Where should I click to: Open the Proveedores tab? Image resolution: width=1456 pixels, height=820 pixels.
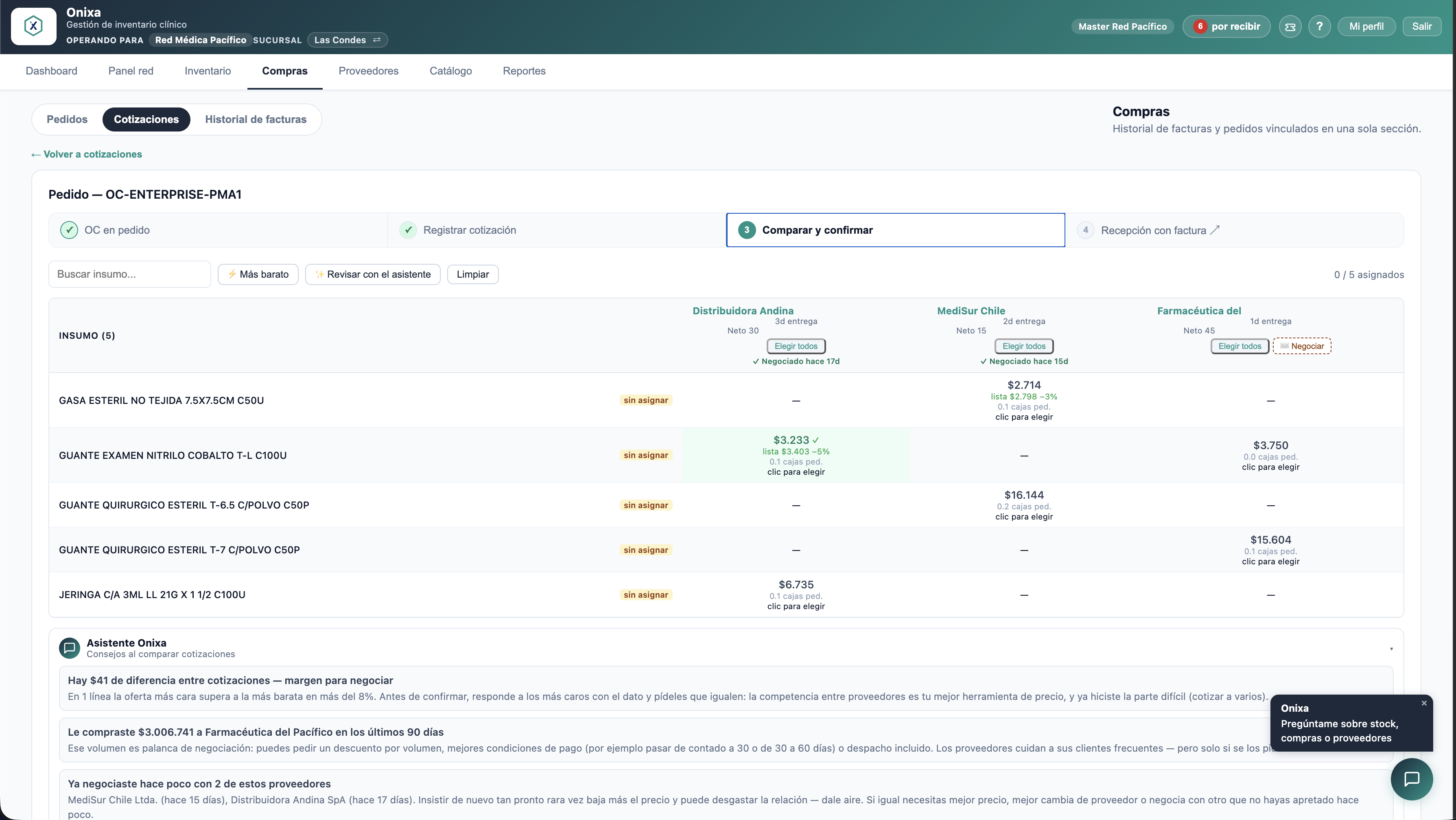pos(369,71)
